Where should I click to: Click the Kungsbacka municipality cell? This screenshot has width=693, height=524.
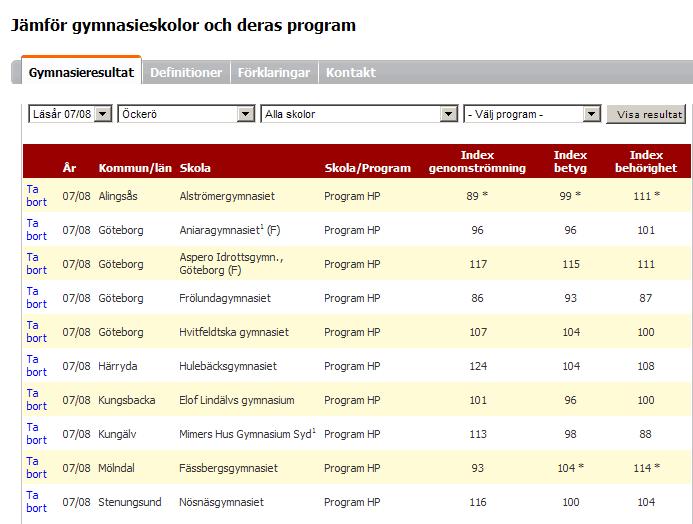[x=126, y=400]
